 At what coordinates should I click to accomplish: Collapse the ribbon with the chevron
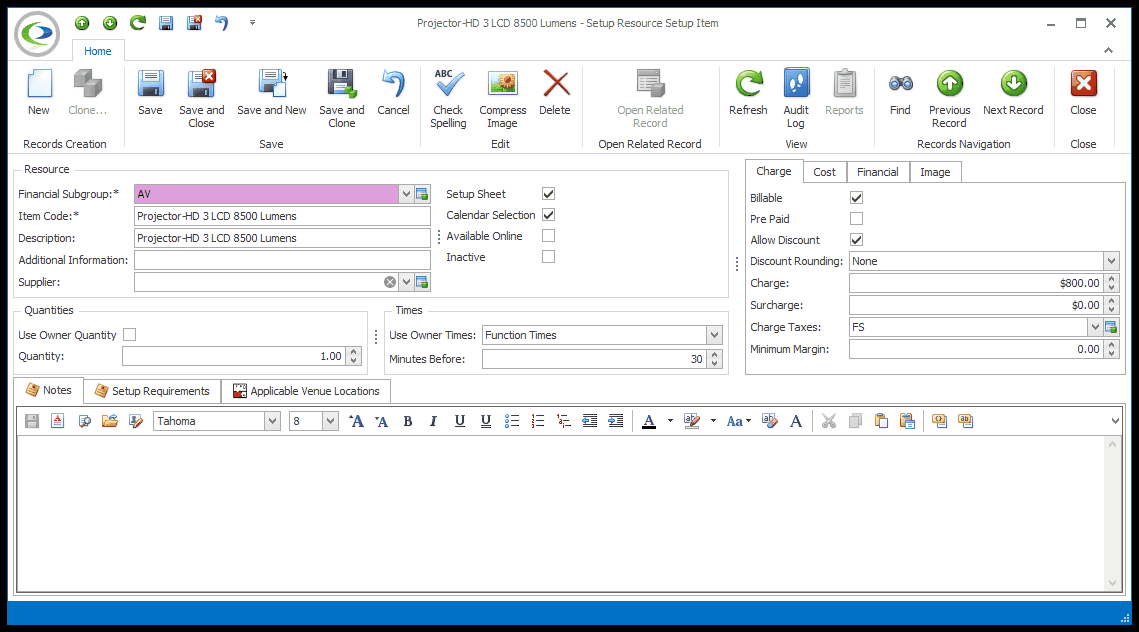coord(1108,50)
